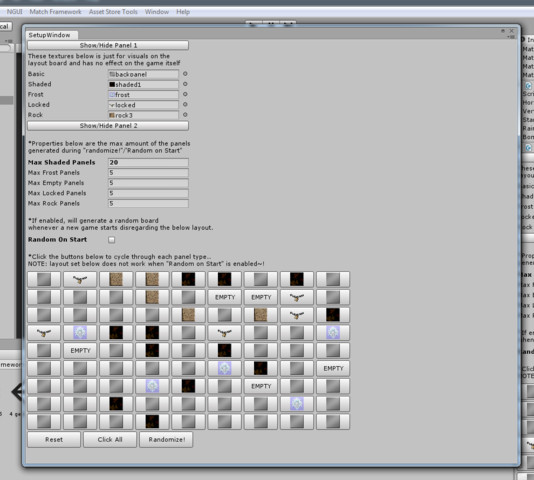This screenshot has width=534, height=480.
Task: Open object picker for the Basic texture
Action: pyautogui.click(x=185, y=74)
